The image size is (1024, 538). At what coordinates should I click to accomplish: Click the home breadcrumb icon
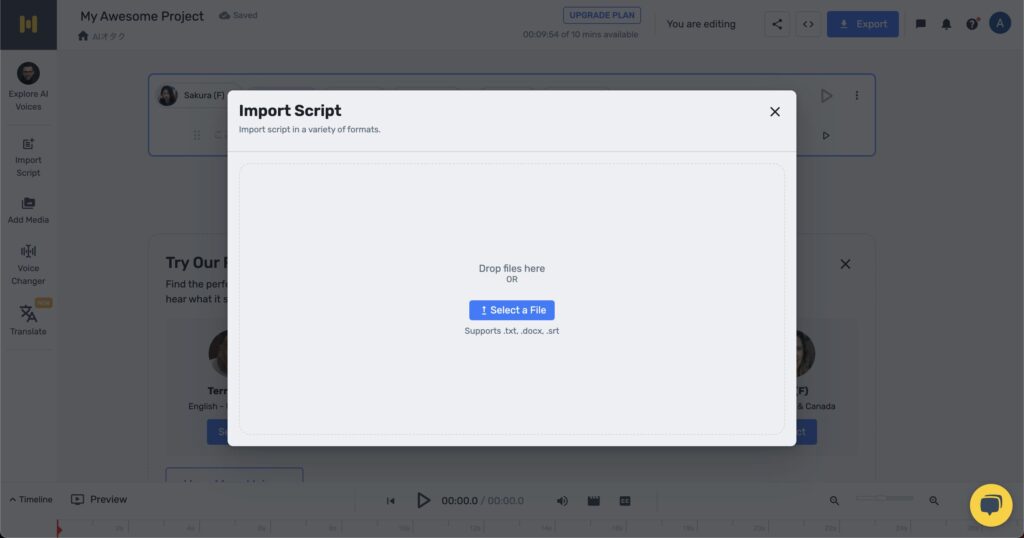pos(83,36)
